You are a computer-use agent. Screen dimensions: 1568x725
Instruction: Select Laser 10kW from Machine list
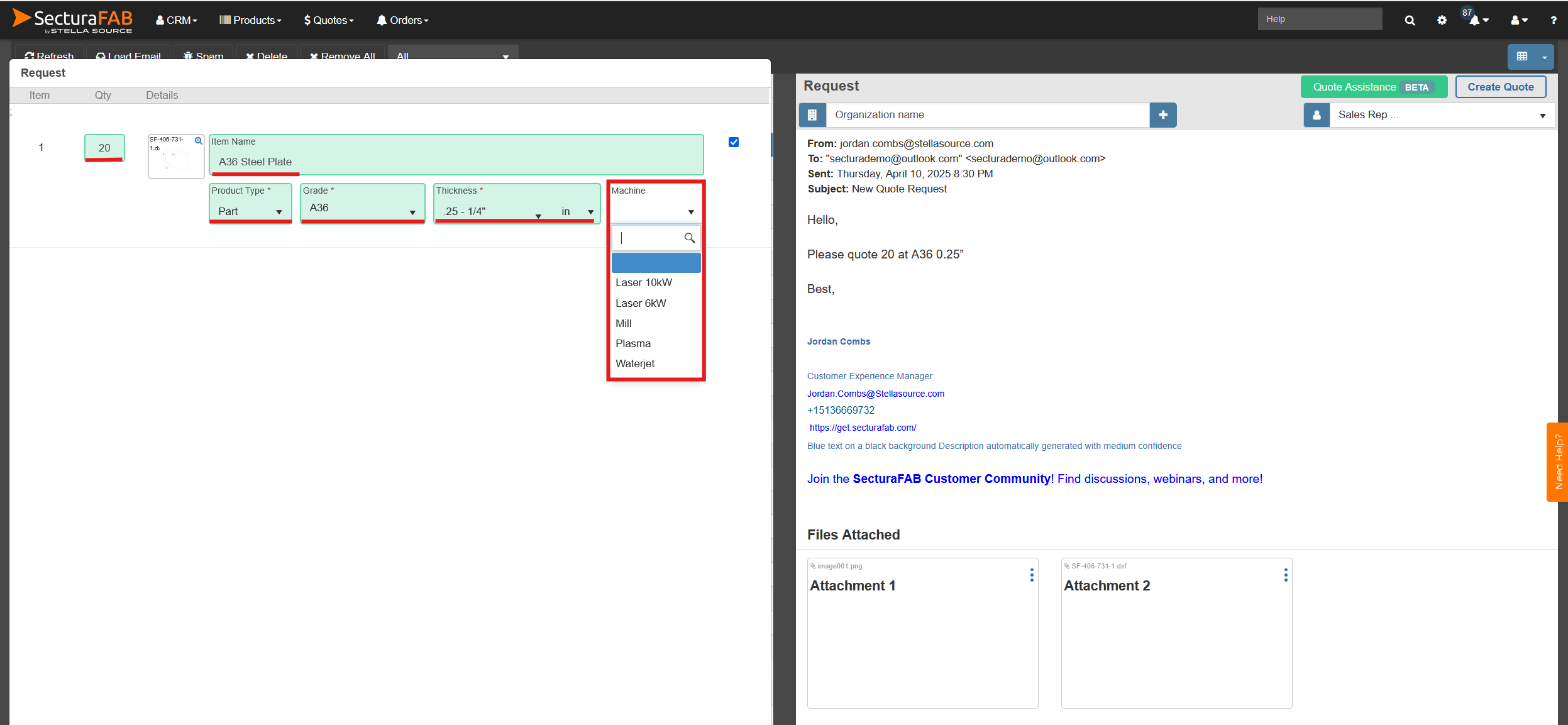coord(644,282)
